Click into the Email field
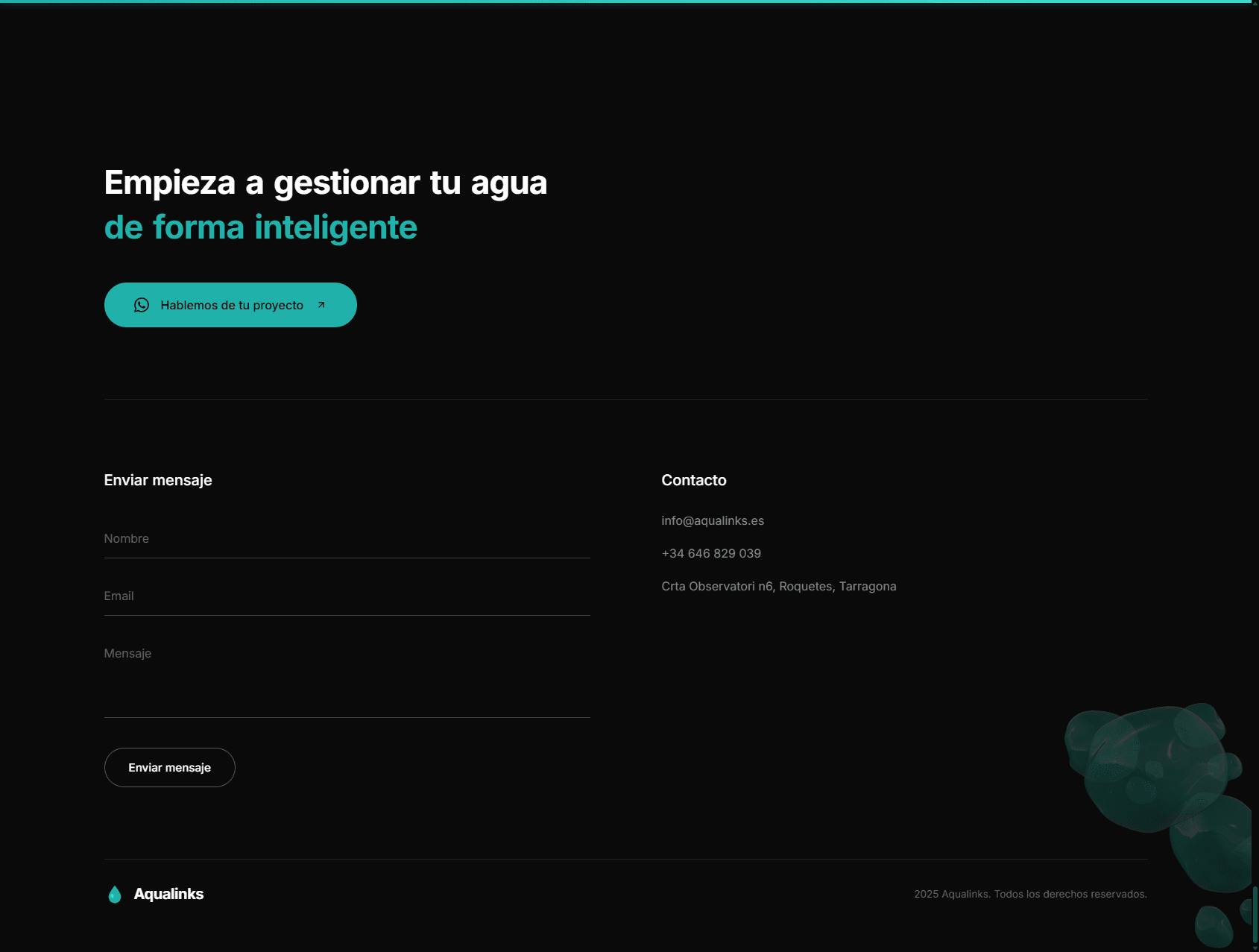 [347, 596]
